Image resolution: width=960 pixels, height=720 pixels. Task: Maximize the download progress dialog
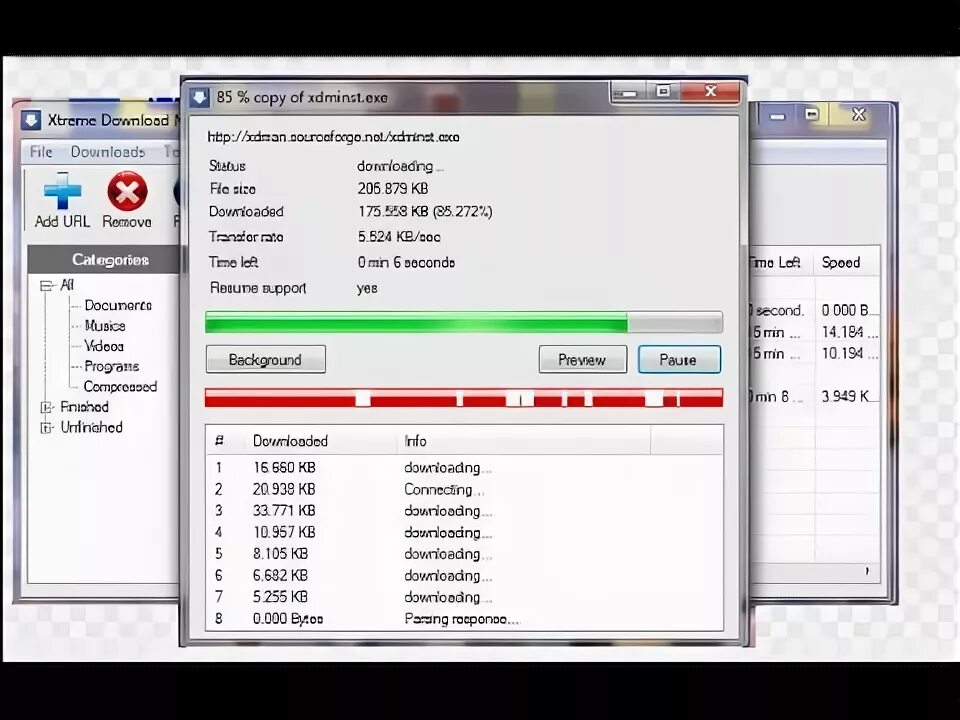point(663,92)
